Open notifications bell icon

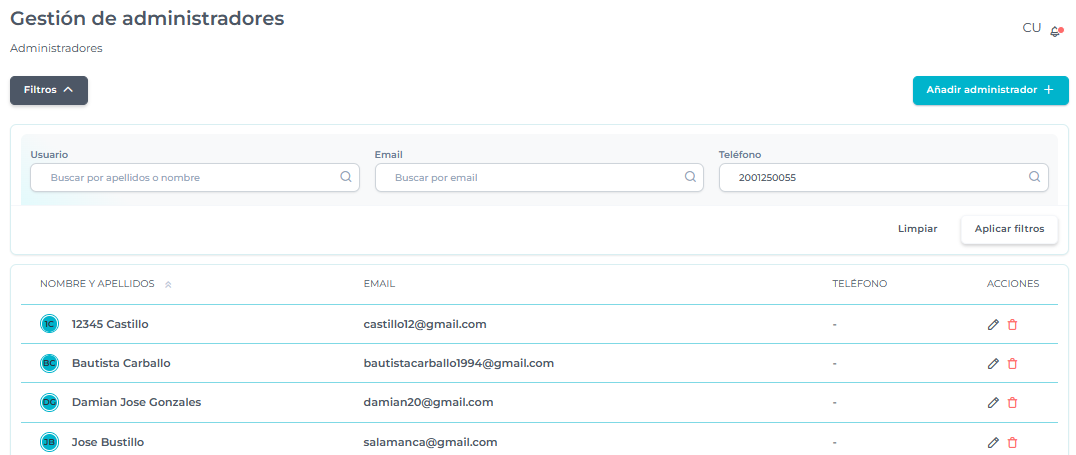pyautogui.click(x=1055, y=31)
